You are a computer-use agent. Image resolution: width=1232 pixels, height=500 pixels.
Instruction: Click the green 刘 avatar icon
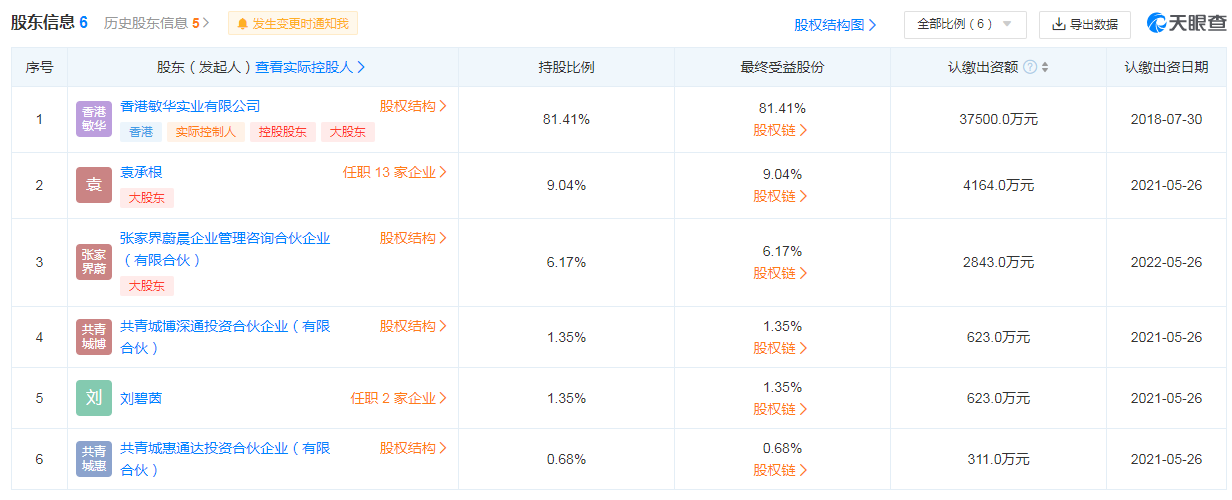point(94,398)
